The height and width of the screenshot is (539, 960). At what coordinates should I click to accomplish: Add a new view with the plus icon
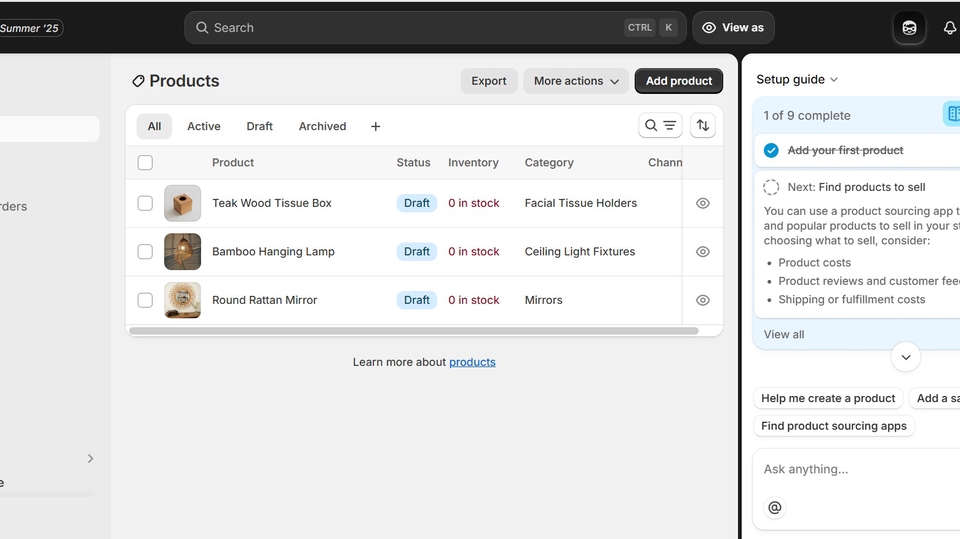click(375, 126)
